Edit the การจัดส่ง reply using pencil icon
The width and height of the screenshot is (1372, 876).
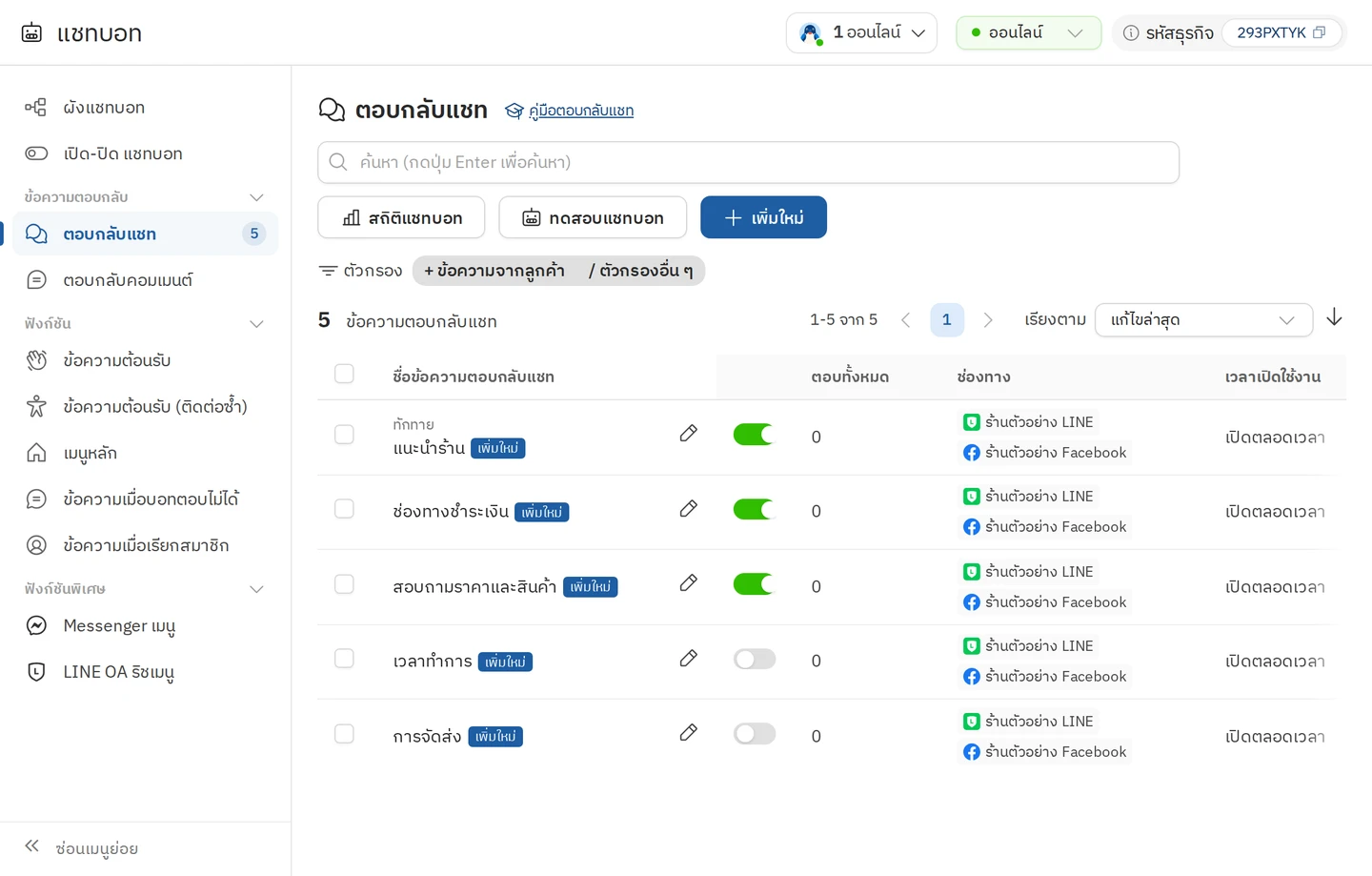[689, 733]
